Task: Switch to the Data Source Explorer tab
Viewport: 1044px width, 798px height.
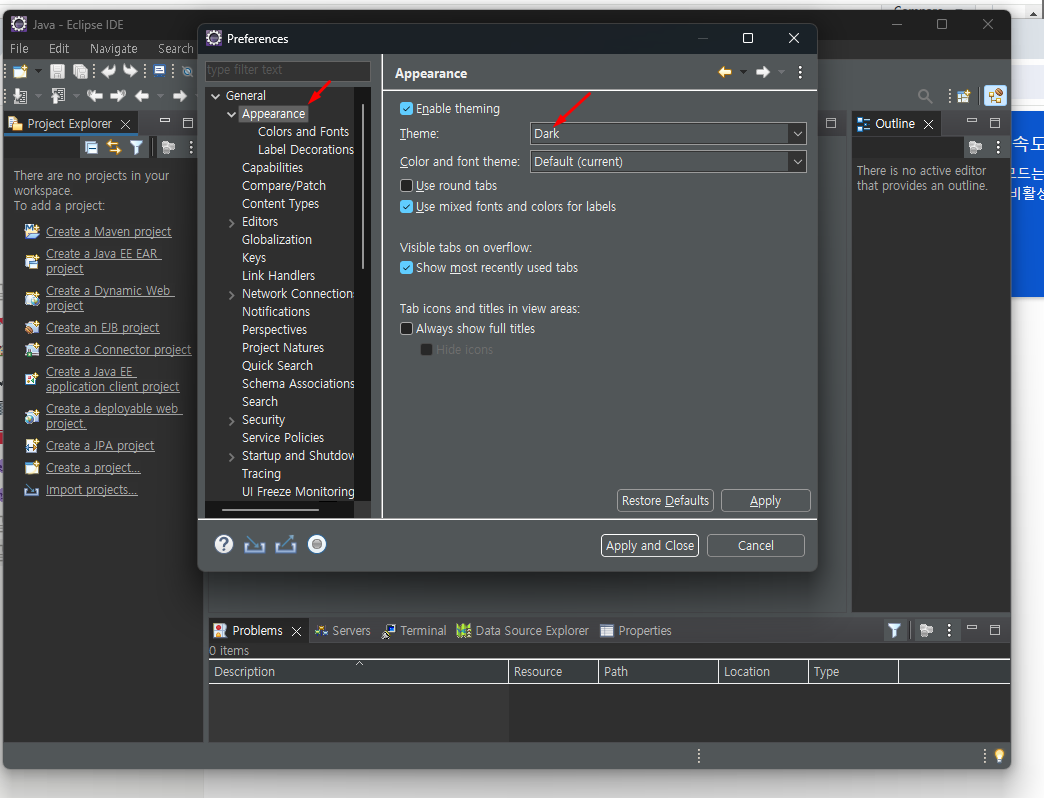Action: click(523, 630)
